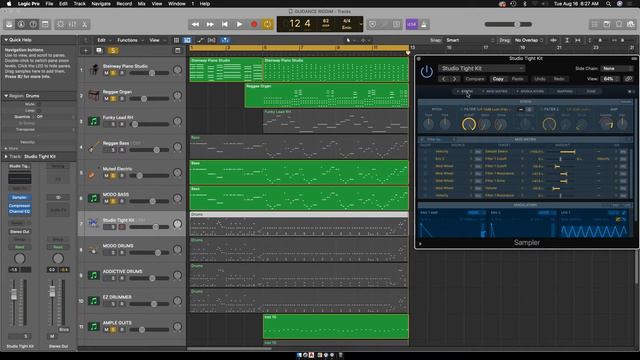Collapse the Quick Help section

pyautogui.click(x=6, y=40)
